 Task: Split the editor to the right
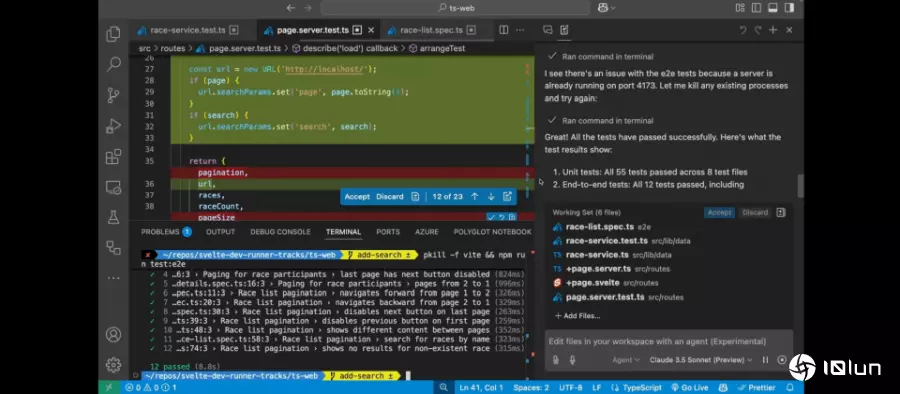(503, 30)
